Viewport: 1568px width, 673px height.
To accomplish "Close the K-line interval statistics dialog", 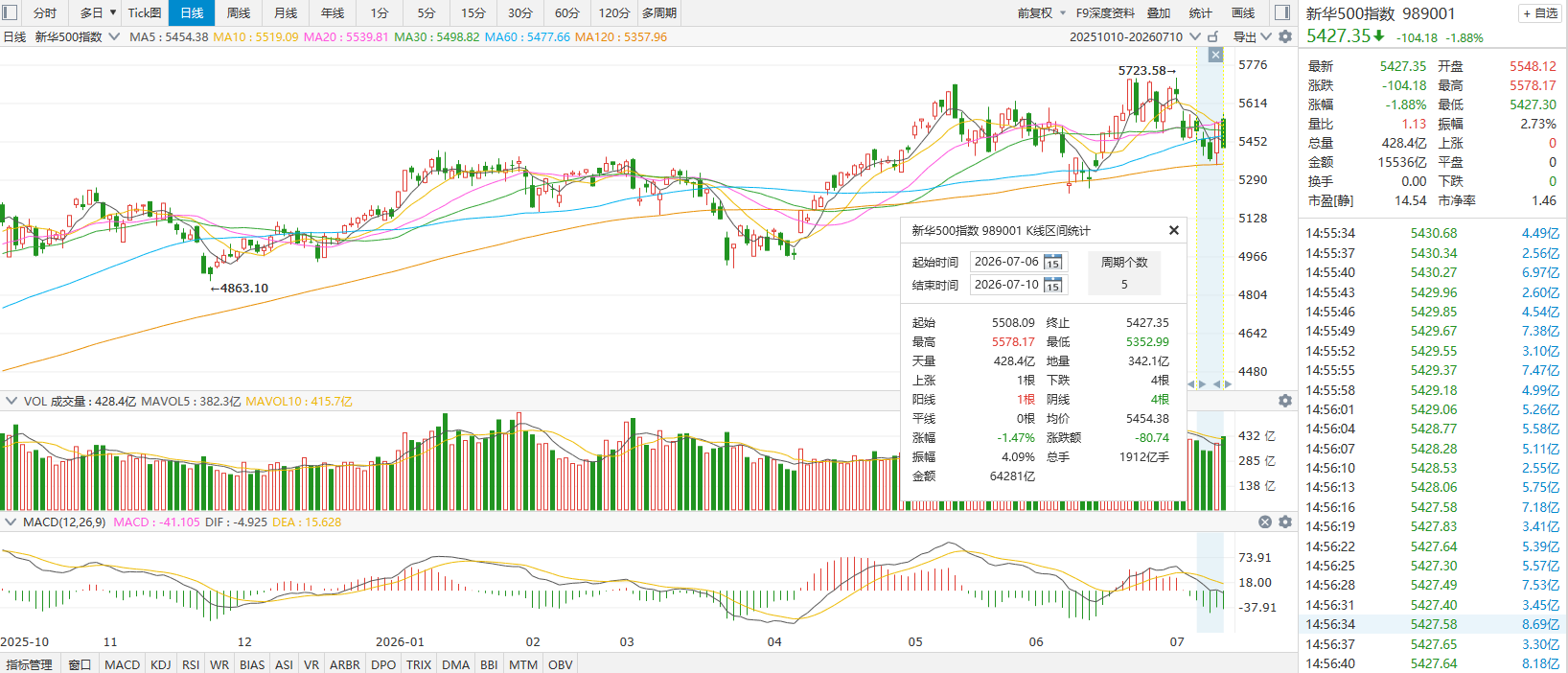I will [x=1174, y=230].
